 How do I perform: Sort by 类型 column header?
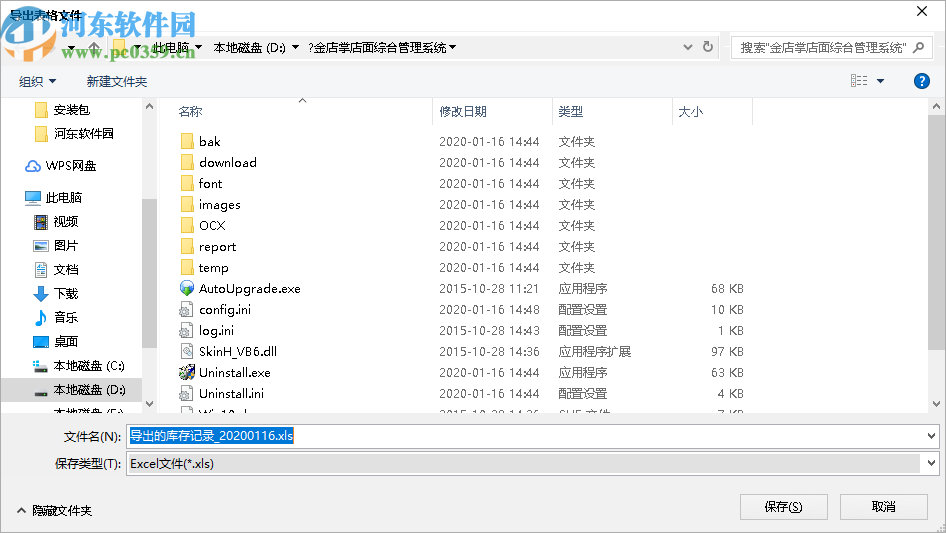coord(571,112)
